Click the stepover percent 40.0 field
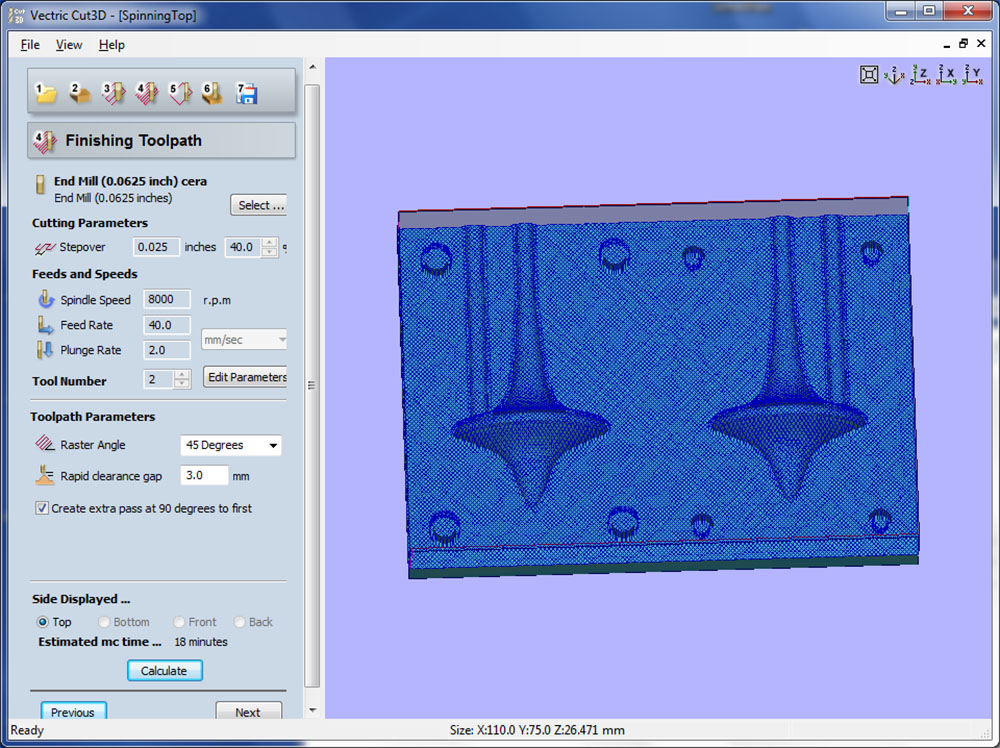 (x=243, y=247)
